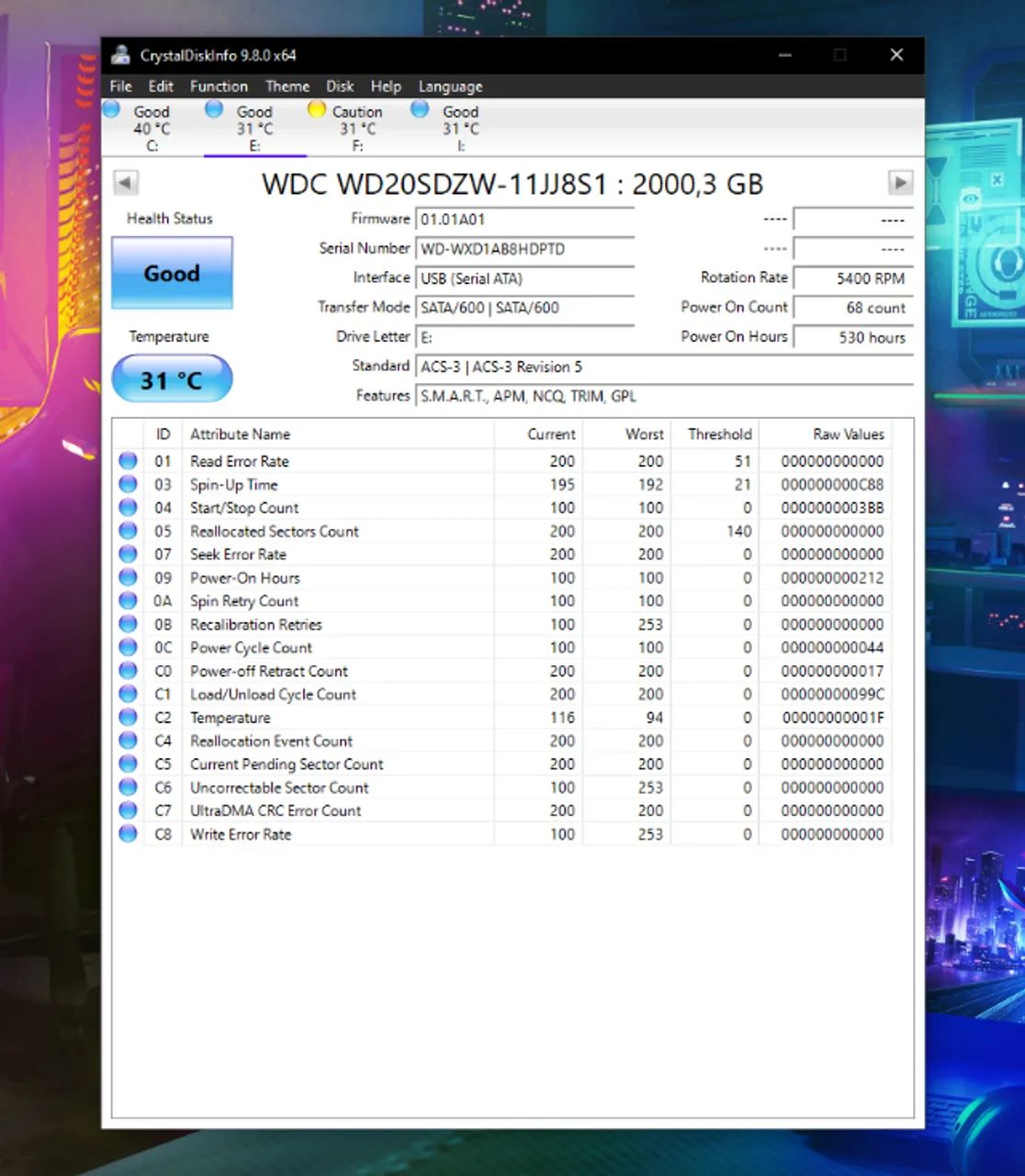Click the Transfer Mode field
Viewport: 1025px width, 1176px height.
(525, 308)
